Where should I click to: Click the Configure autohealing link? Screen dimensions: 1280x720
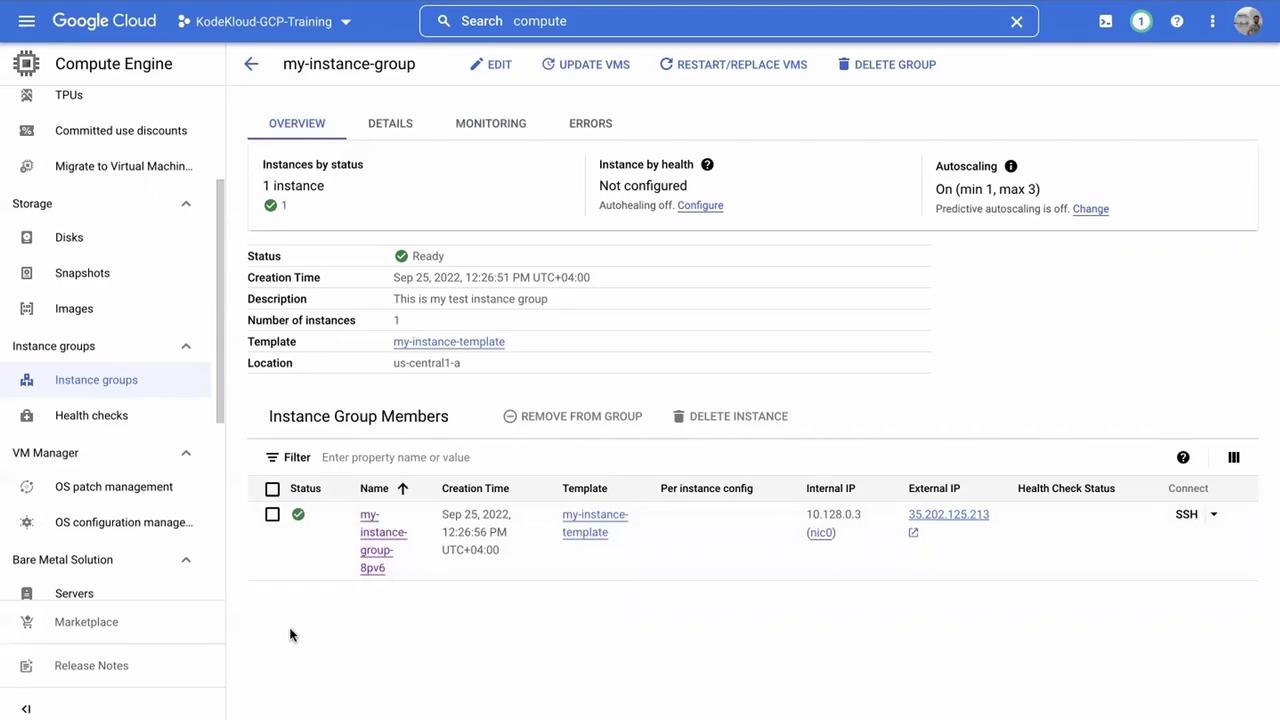700,206
